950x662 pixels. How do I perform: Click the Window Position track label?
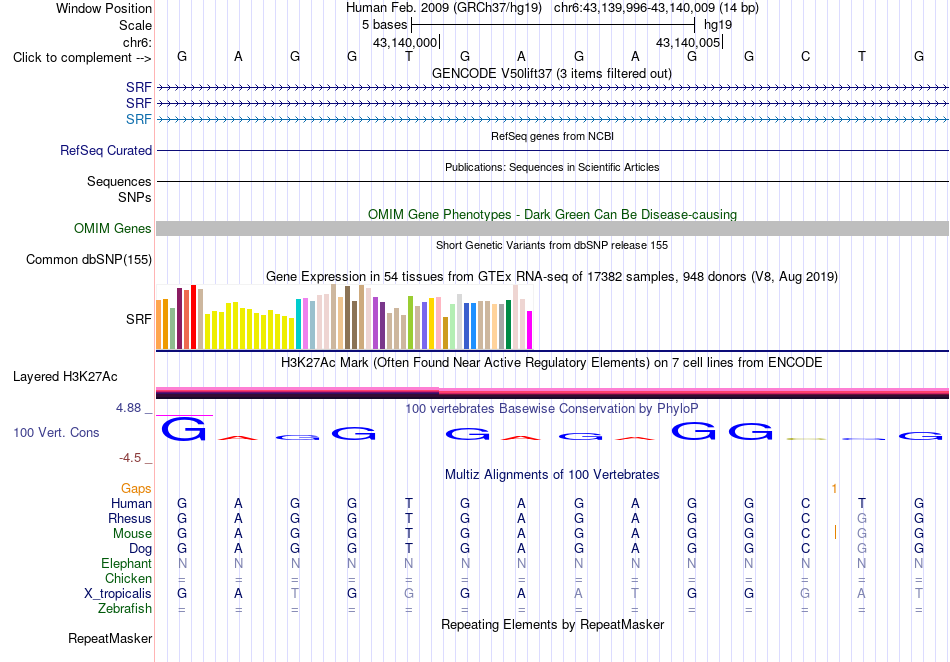pos(104,8)
